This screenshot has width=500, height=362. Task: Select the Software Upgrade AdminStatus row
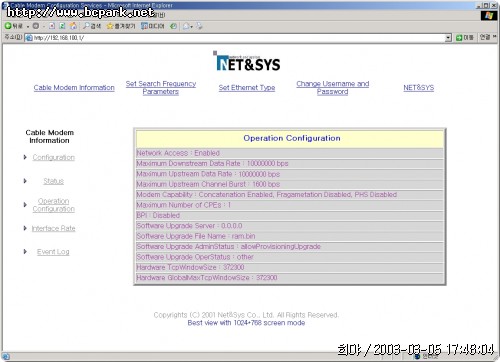click(290, 246)
